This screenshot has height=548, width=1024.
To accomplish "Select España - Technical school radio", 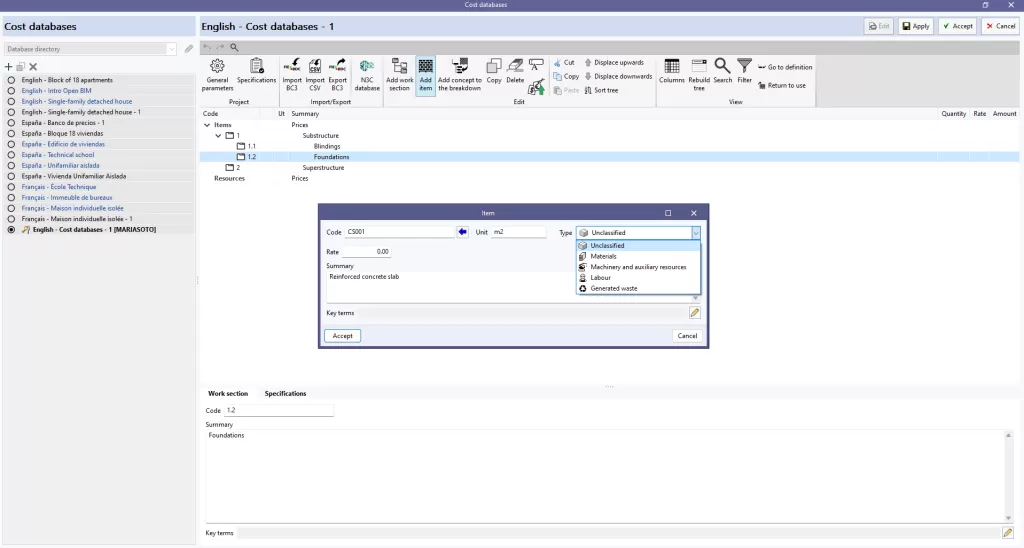I will [11, 155].
